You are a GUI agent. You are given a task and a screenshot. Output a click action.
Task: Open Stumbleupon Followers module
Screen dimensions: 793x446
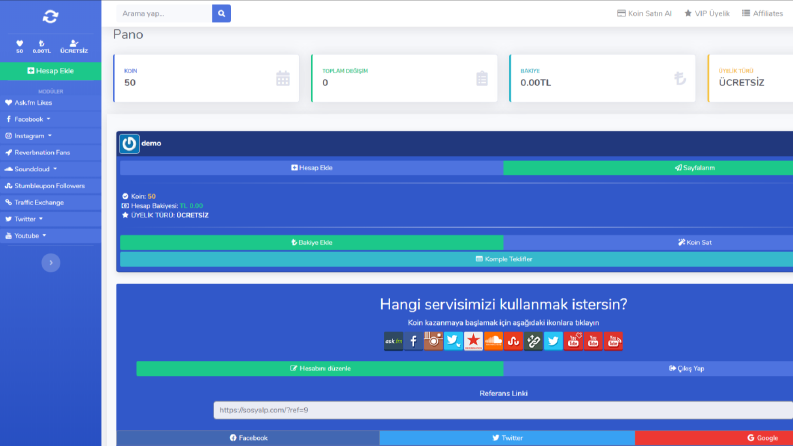pos(51,186)
